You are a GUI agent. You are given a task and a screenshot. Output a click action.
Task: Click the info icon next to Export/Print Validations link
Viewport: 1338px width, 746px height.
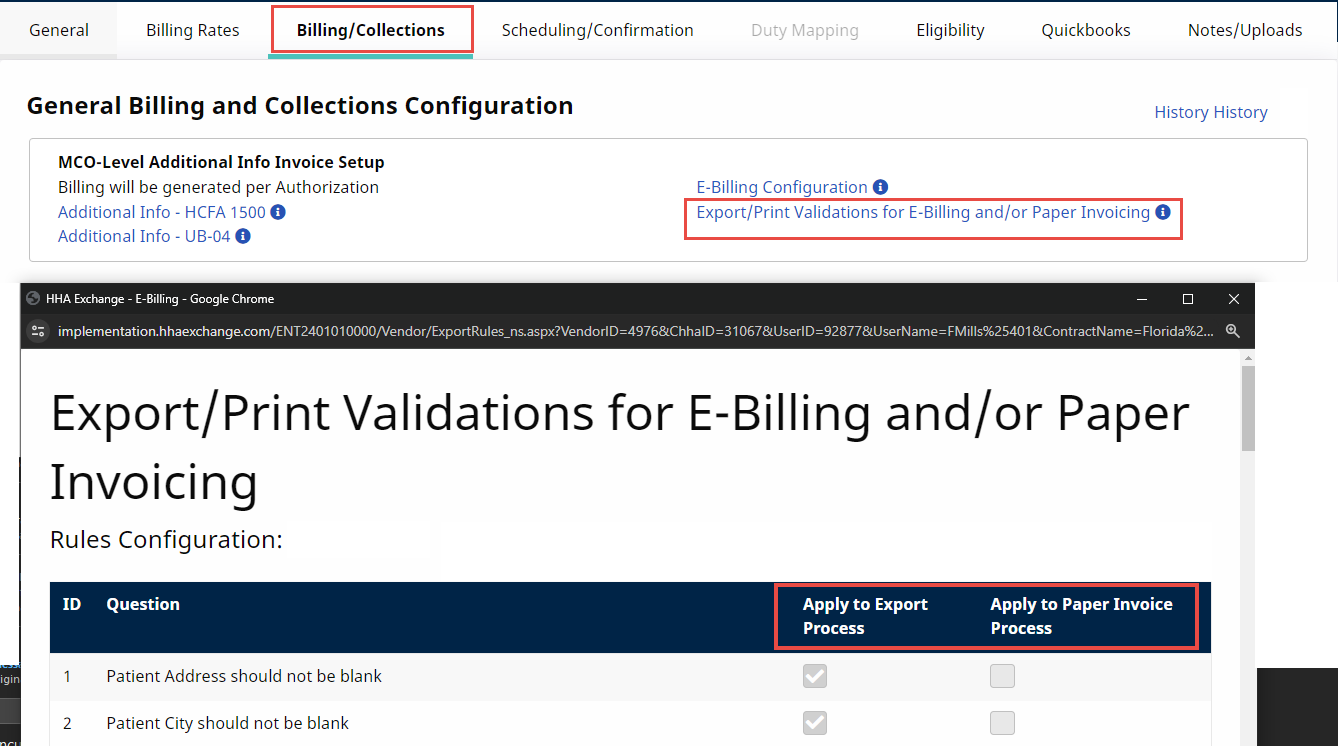[1163, 212]
